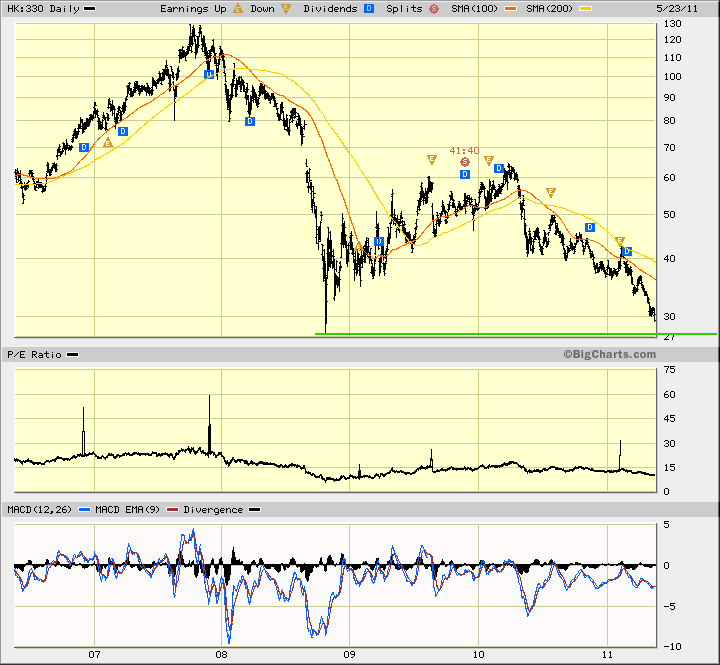Click the orange SMA(100) legend swatch
The height and width of the screenshot is (665, 720).
click(511, 9)
